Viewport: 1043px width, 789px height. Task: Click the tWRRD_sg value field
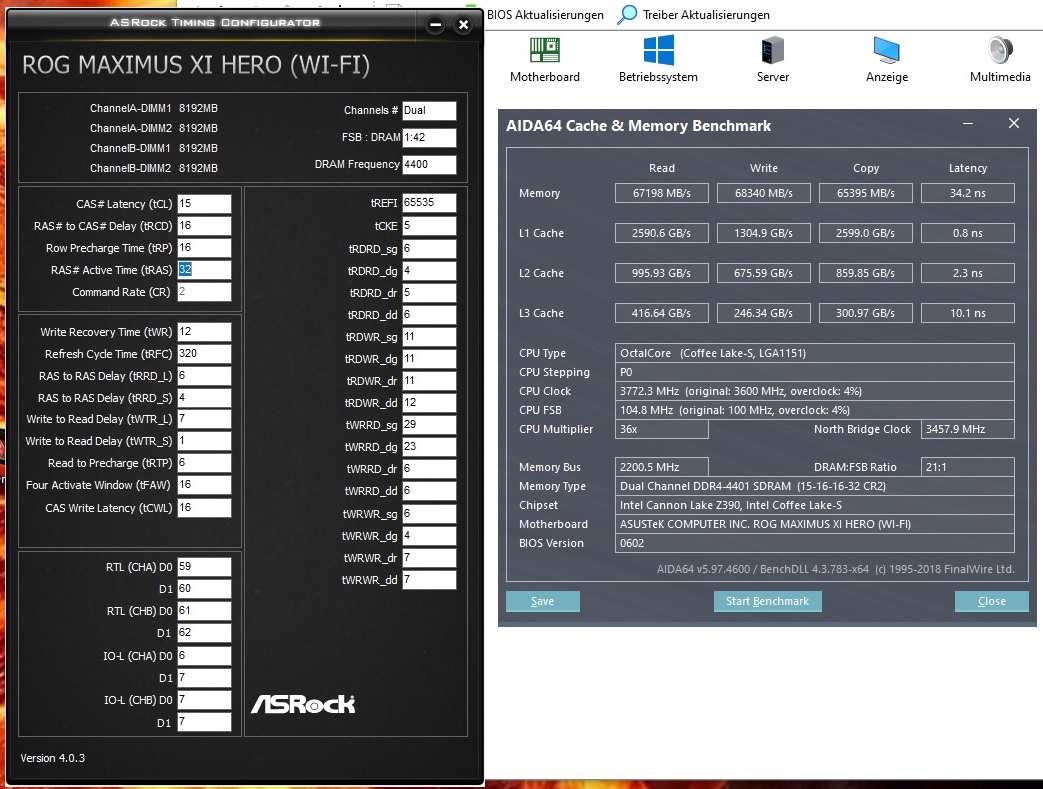[x=429, y=424]
